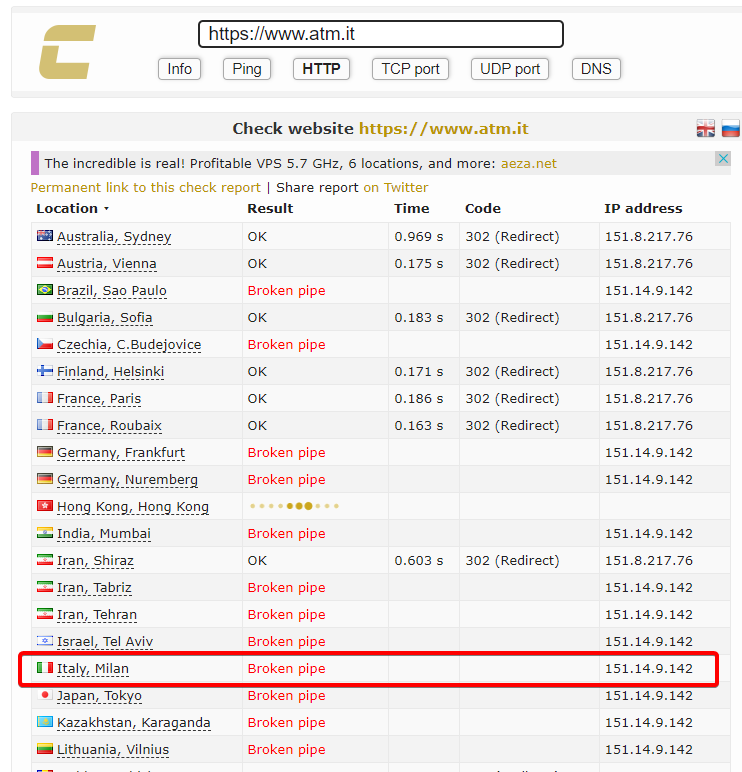The width and height of the screenshot is (742, 772).
Task: Switch language with the Russian flag icon
Action: tap(730, 128)
